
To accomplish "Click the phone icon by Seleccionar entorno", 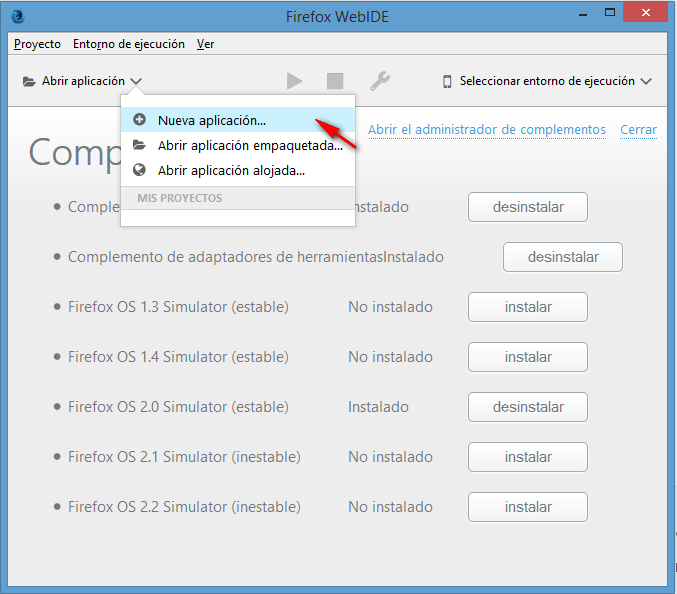I will click(447, 81).
